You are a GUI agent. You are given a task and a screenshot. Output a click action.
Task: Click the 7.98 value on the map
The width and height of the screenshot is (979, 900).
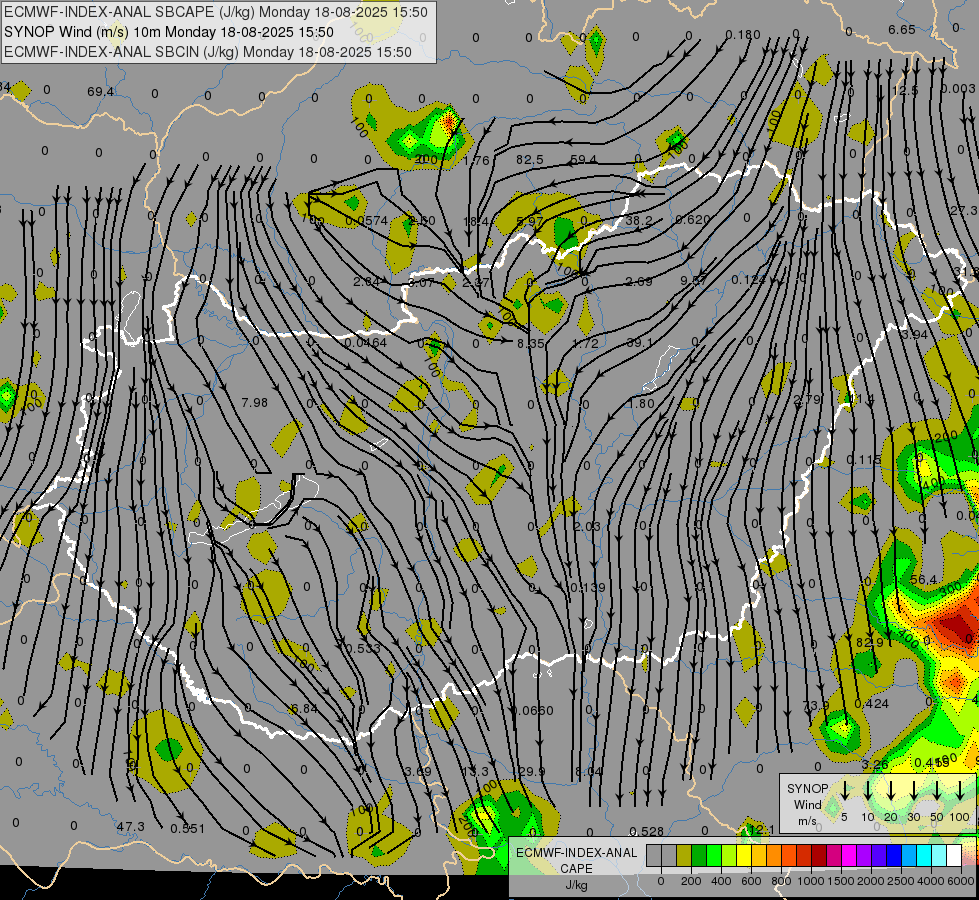pos(255,403)
